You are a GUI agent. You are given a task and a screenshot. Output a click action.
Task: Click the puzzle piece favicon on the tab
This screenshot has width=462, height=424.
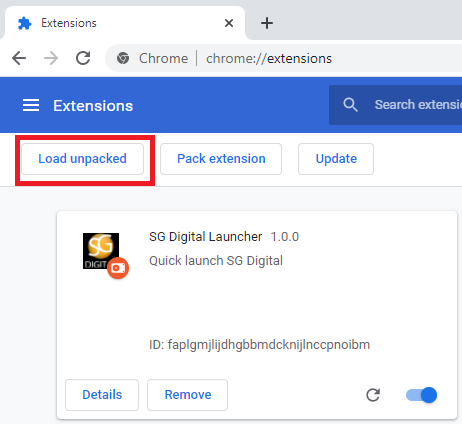(25, 23)
